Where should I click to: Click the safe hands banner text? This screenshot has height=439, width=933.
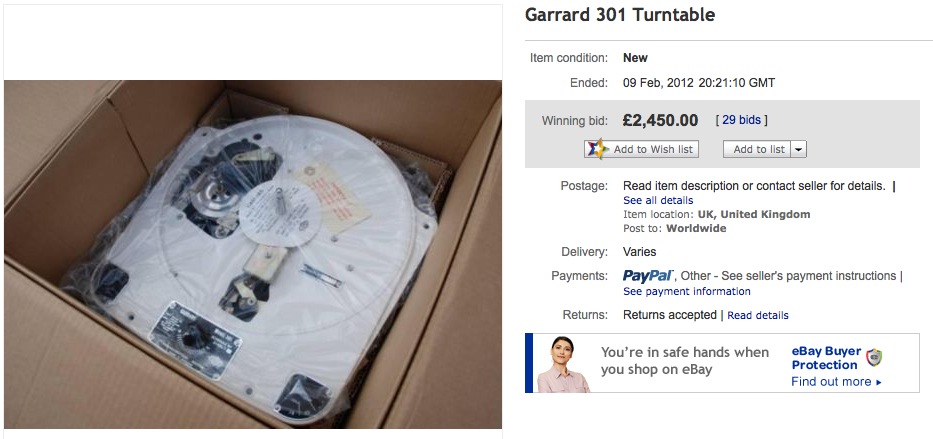pos(684,360)
